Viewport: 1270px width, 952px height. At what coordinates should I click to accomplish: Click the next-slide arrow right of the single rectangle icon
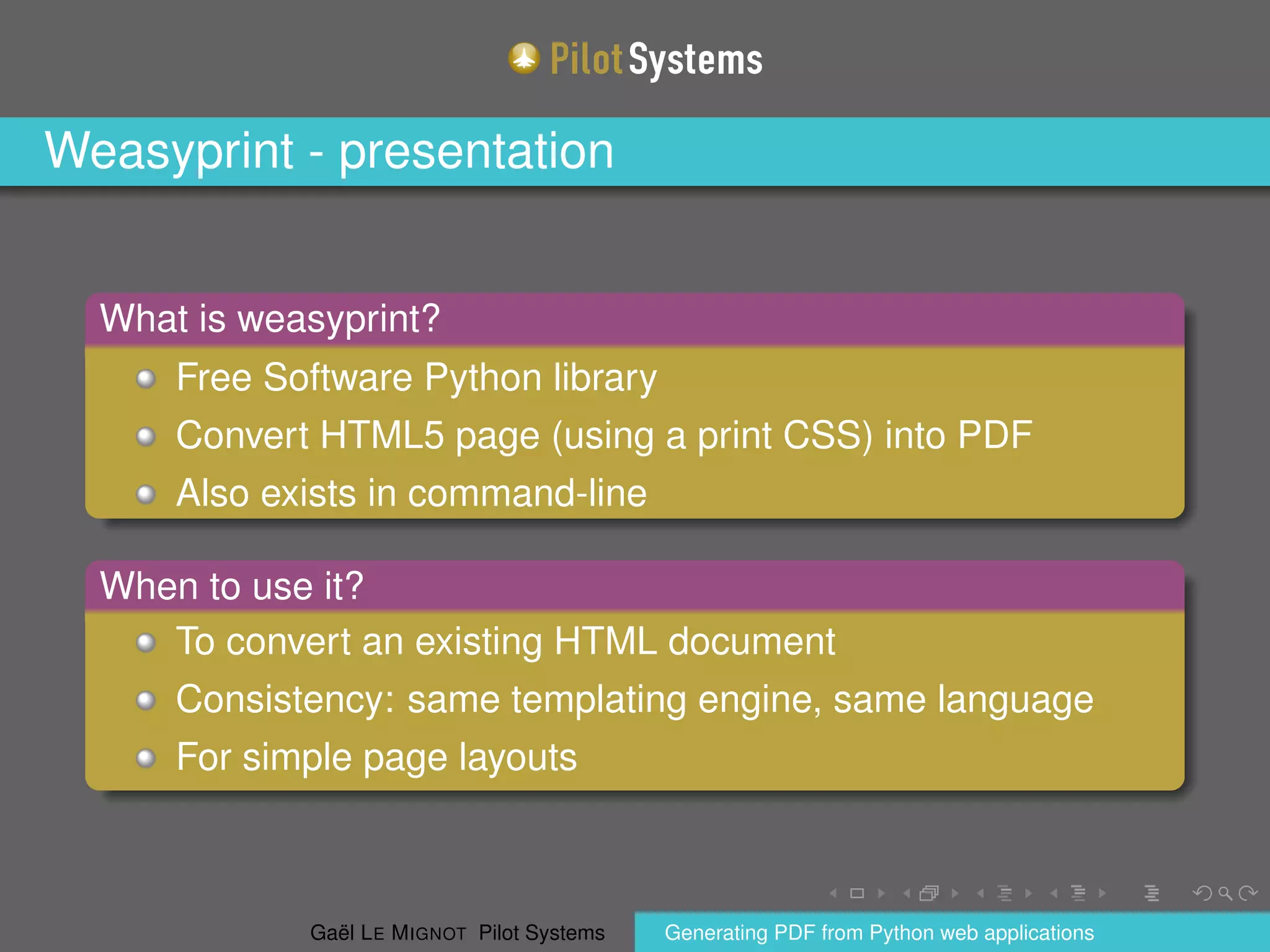pos(881,893)
